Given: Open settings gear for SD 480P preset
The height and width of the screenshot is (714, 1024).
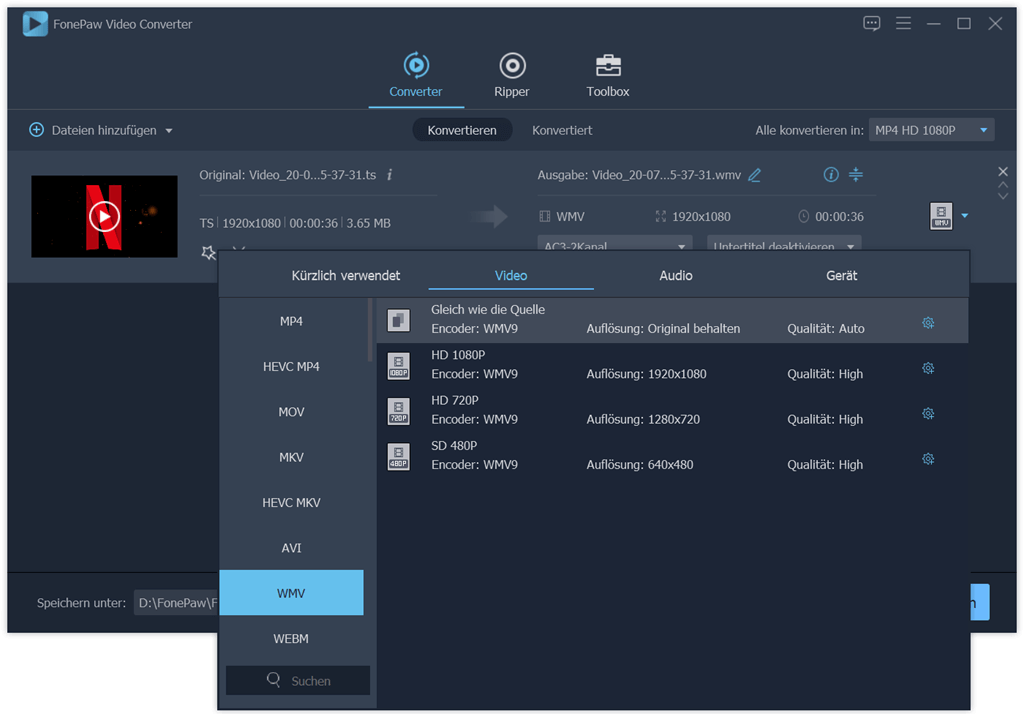Looking at the screenshot, I should (x=928, y=459).
